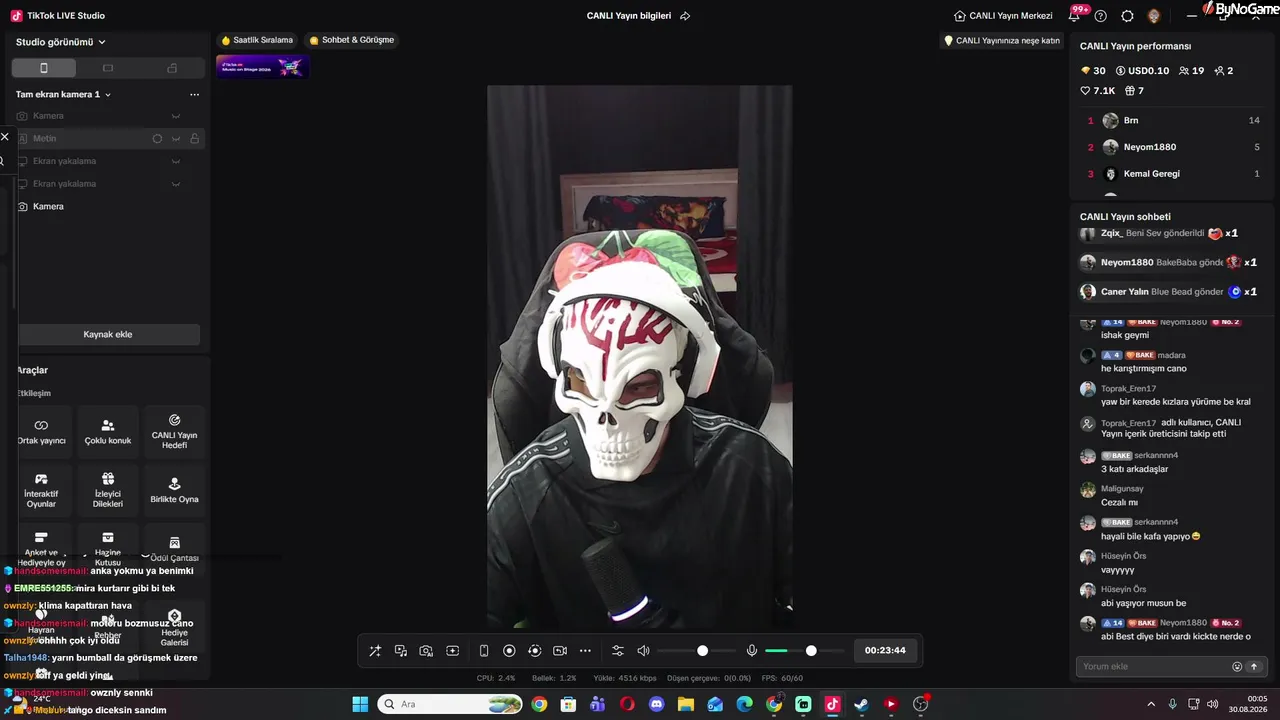Image resolution: width=1280 pixels, height=720 pixels.
Task: Click the live duration timer 00:23:44
Action: click(885, 651)
